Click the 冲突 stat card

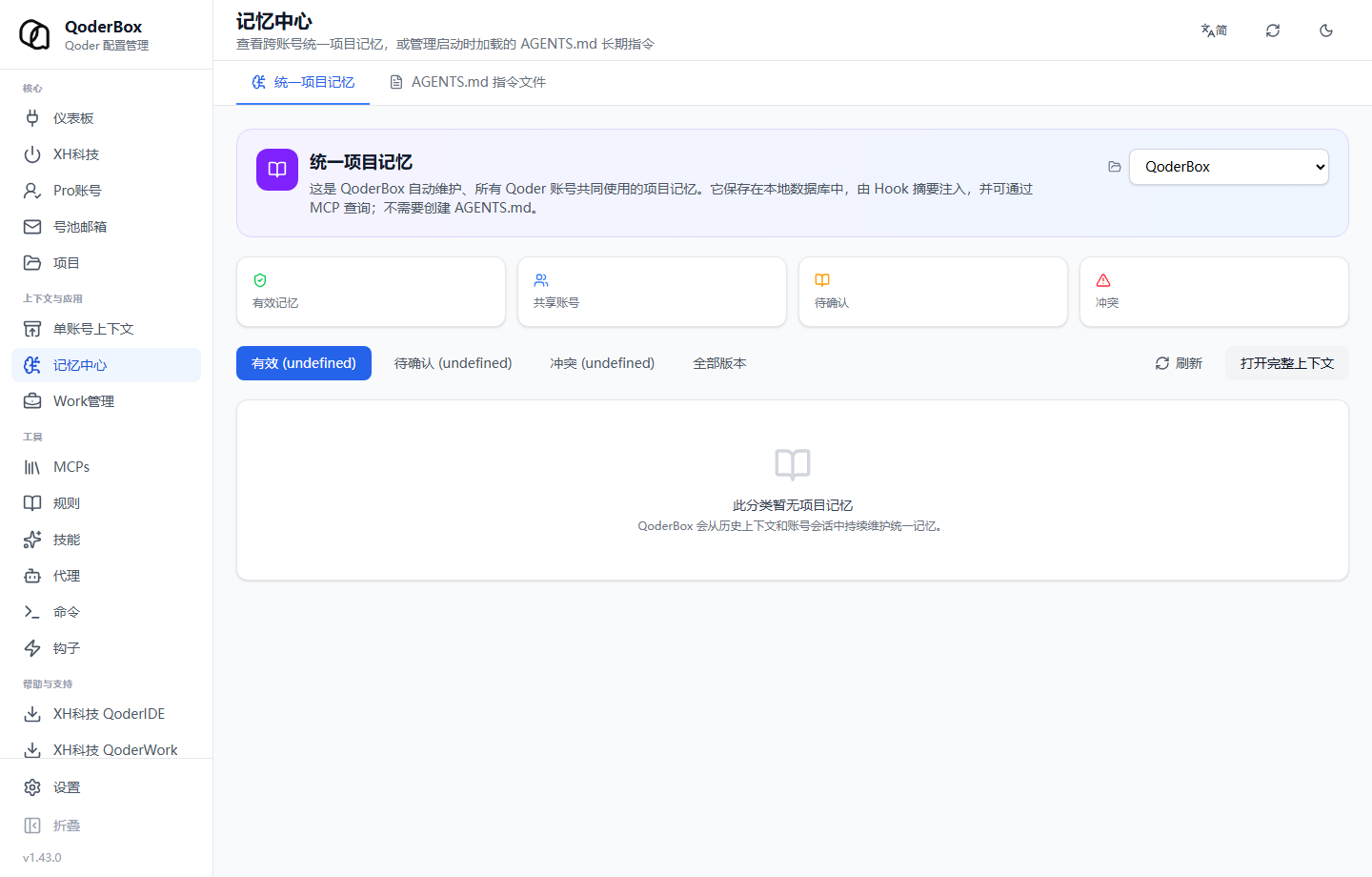(1214, 292)
